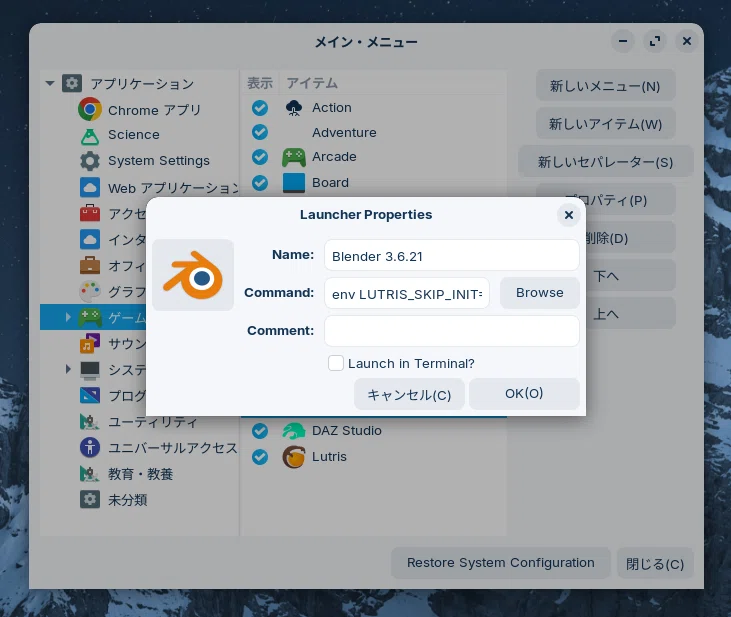Click the Board blue square icon

tap(294, 183)
